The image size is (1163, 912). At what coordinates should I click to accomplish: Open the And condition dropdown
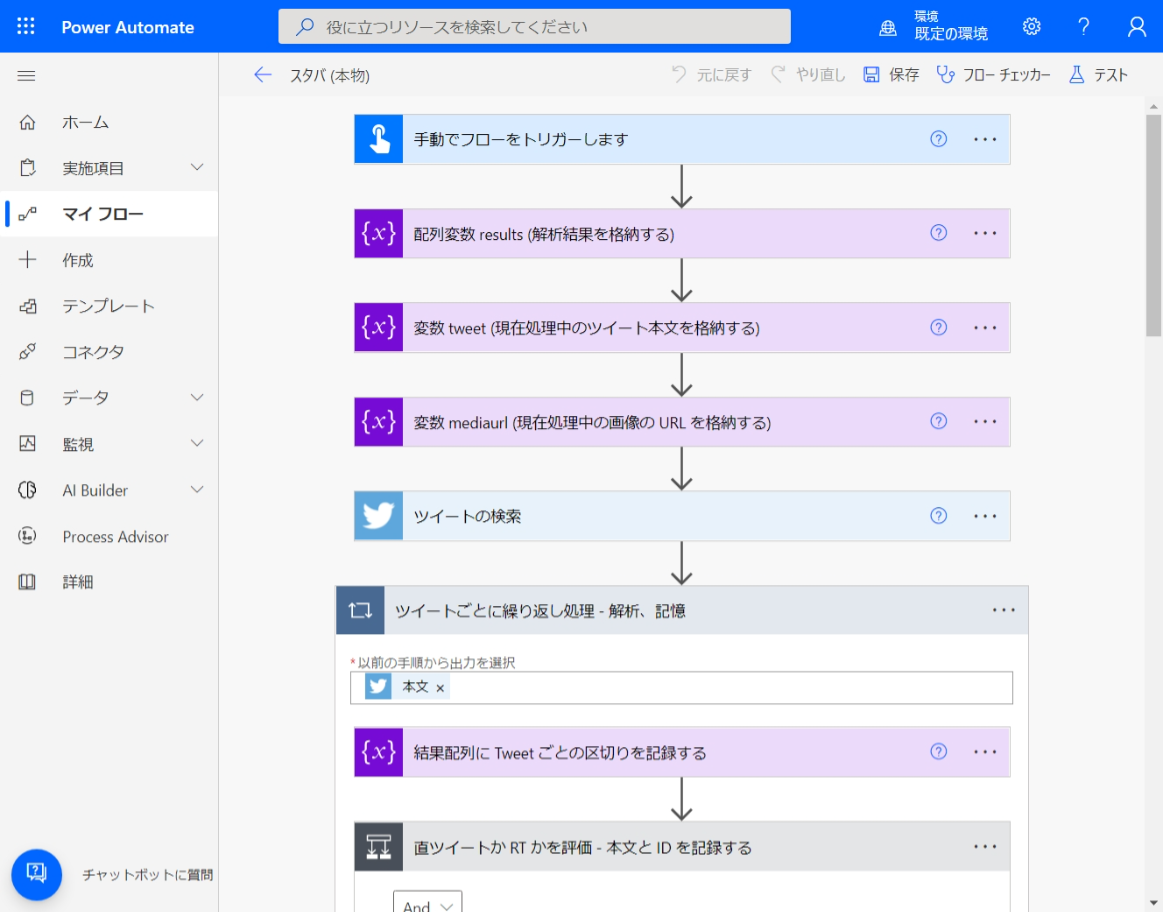[x=427, y=902]
